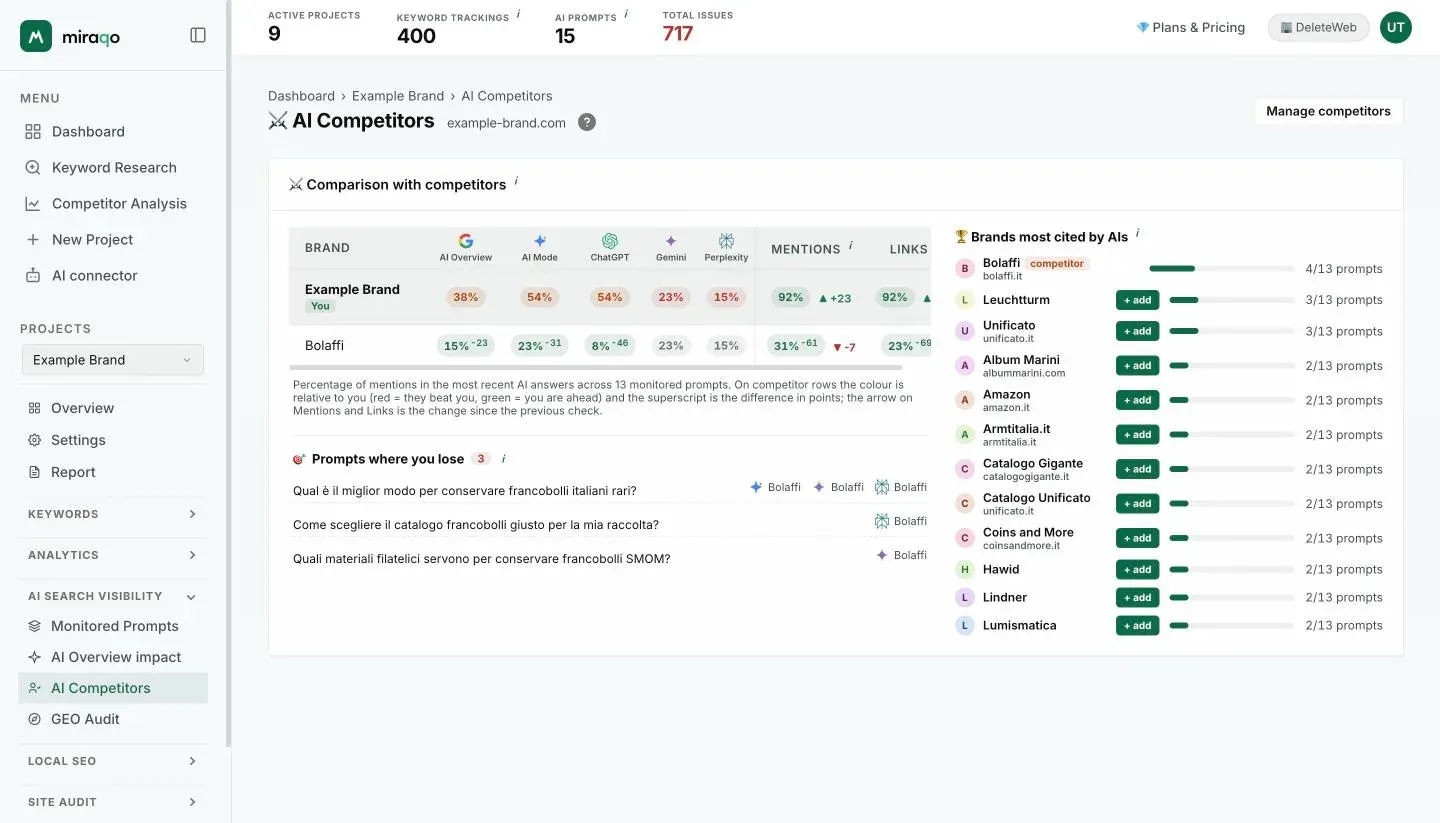The height and width of the screenshot is (823, 1440).
Task: Click the Bolaffi competitor badge
Action: (x=1057, y=264)
